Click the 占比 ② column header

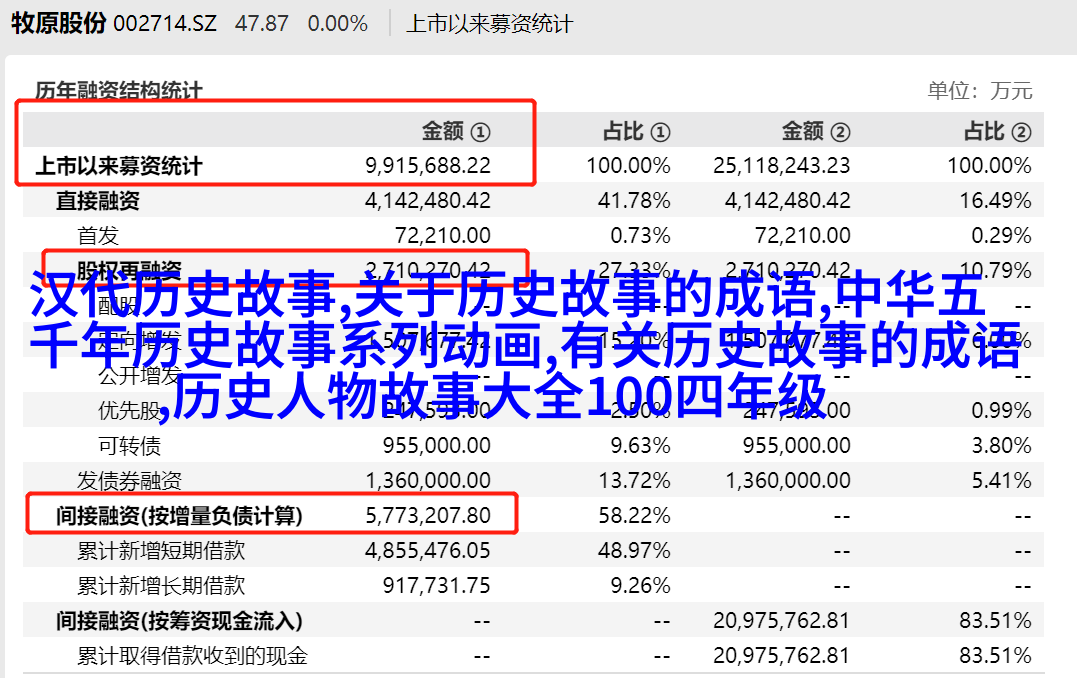[997, 131]
